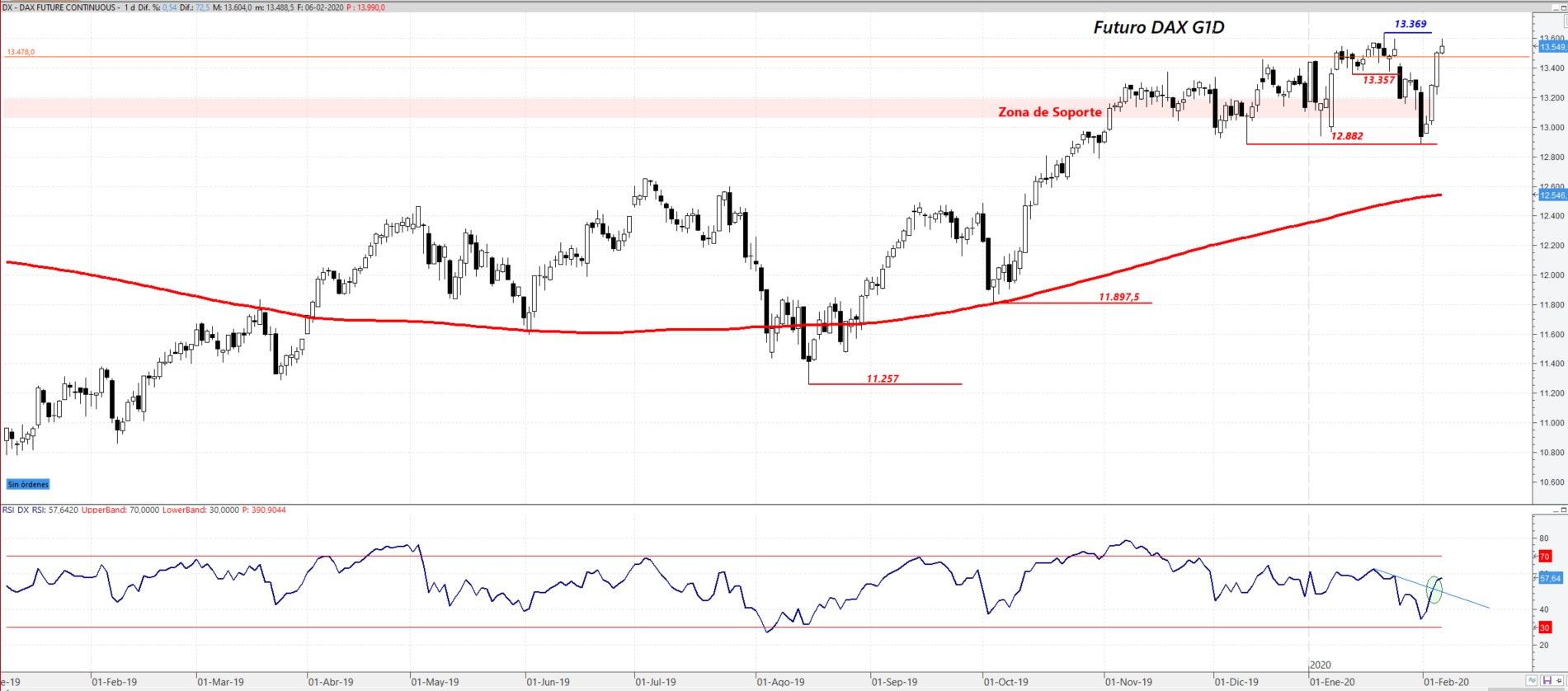This screenshot has width=1568, height=691.
Task: Click the 'RSI DX RSI: 57,6420' indicator label
Action: [x=40, y=510]
